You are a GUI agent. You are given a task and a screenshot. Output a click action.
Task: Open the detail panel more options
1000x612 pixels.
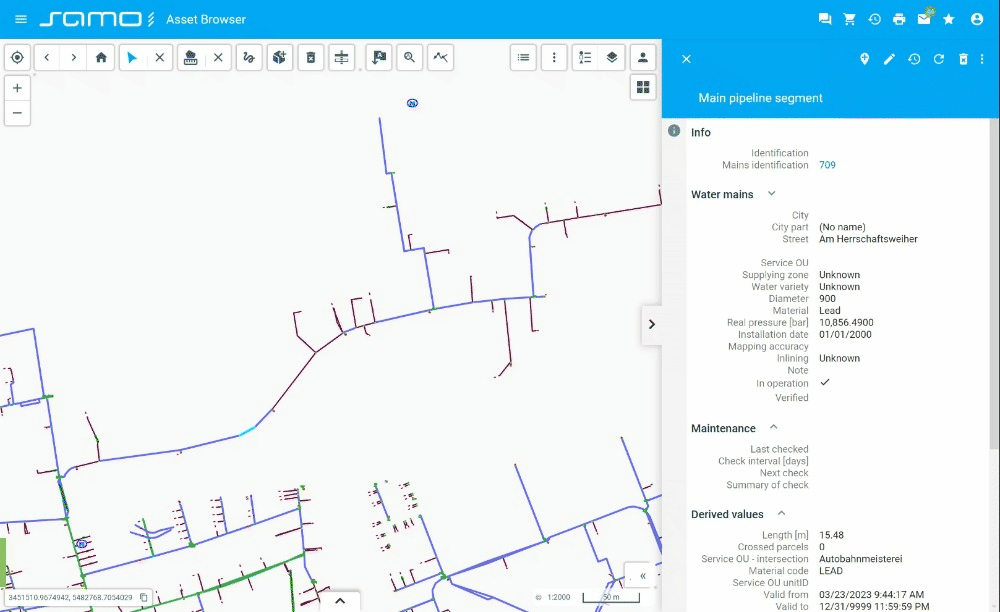982,59
